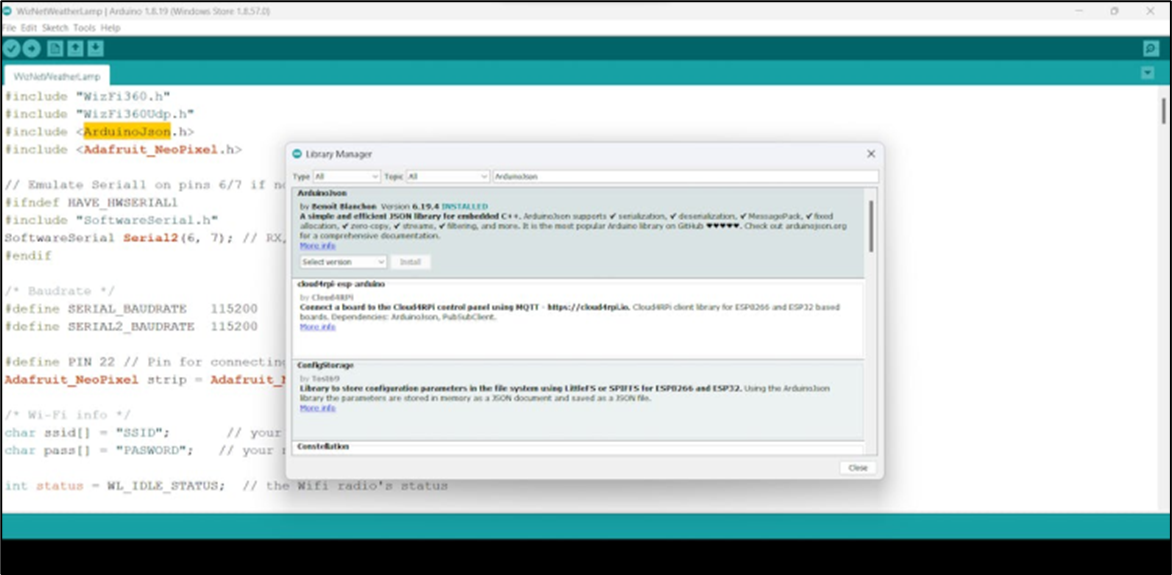Open the Tools menu
Screen dimensions: 1172x575
[84, 28]
